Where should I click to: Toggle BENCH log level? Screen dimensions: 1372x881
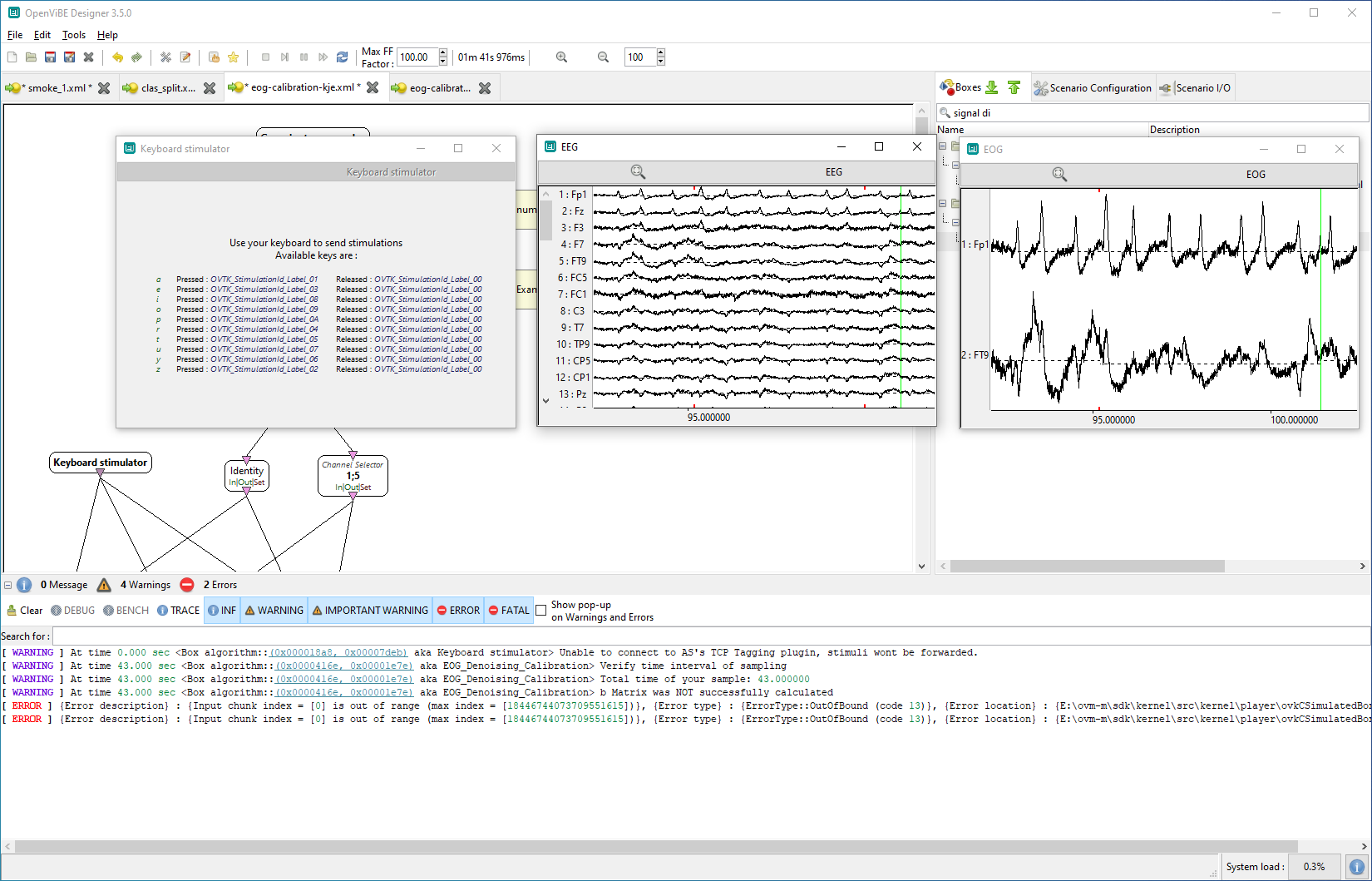tap(126, 611)
